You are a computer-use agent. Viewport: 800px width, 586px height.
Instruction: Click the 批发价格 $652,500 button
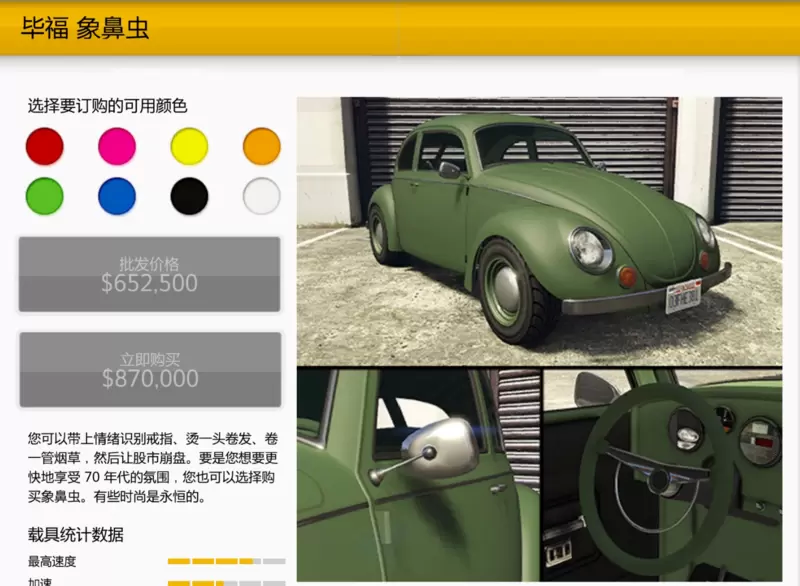click(149, 274)
